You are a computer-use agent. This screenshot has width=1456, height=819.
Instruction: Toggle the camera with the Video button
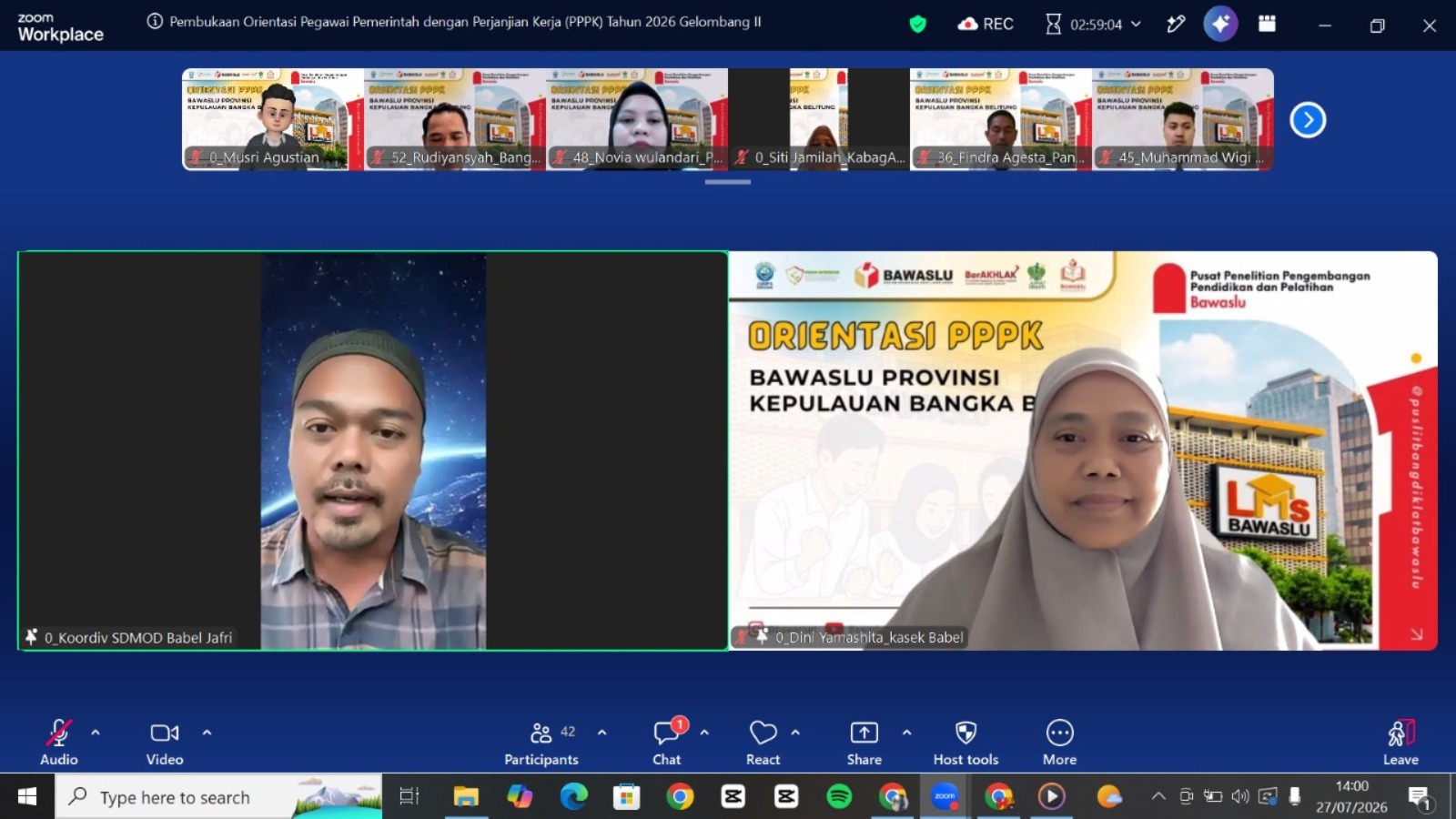[x=165, y=743]
